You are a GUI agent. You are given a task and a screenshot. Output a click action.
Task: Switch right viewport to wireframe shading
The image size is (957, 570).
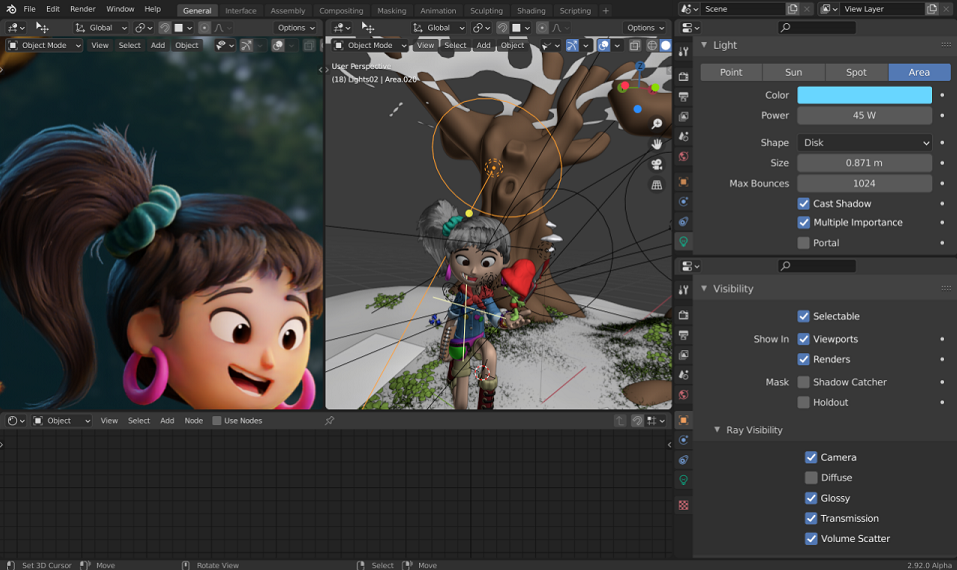tap(652, 45)
